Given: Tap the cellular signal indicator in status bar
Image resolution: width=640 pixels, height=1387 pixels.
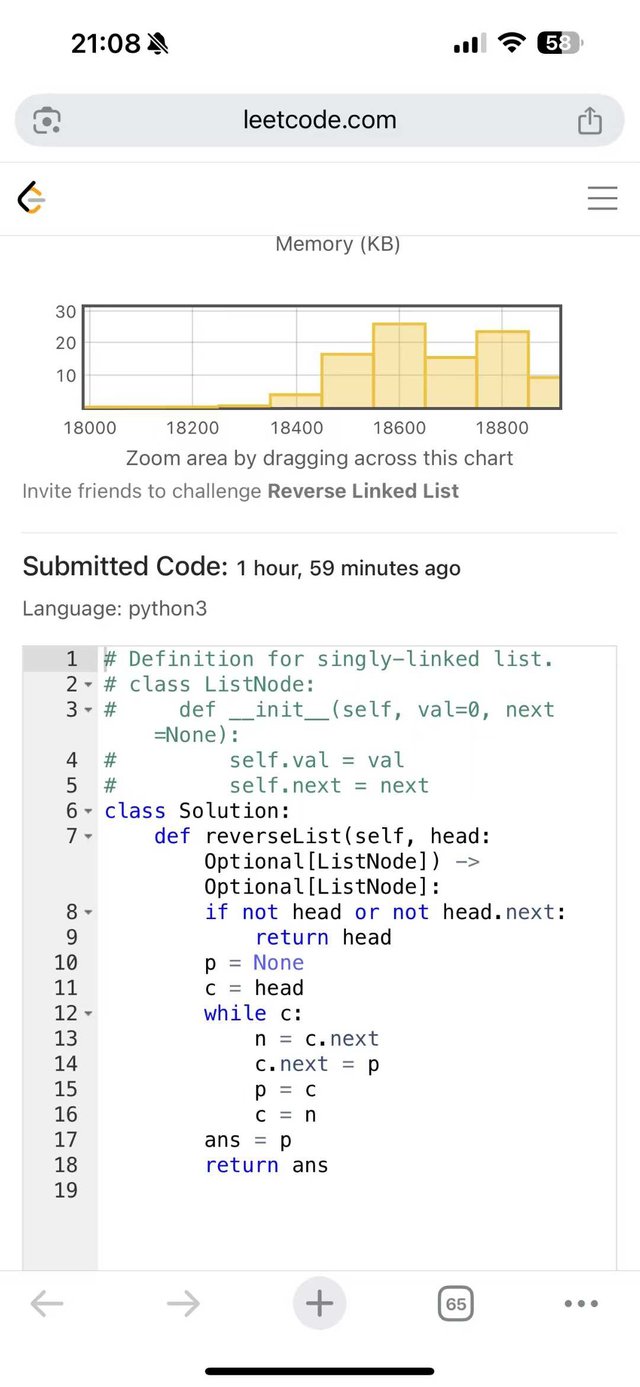Looking at the screenshot, I should coord(469,43).
